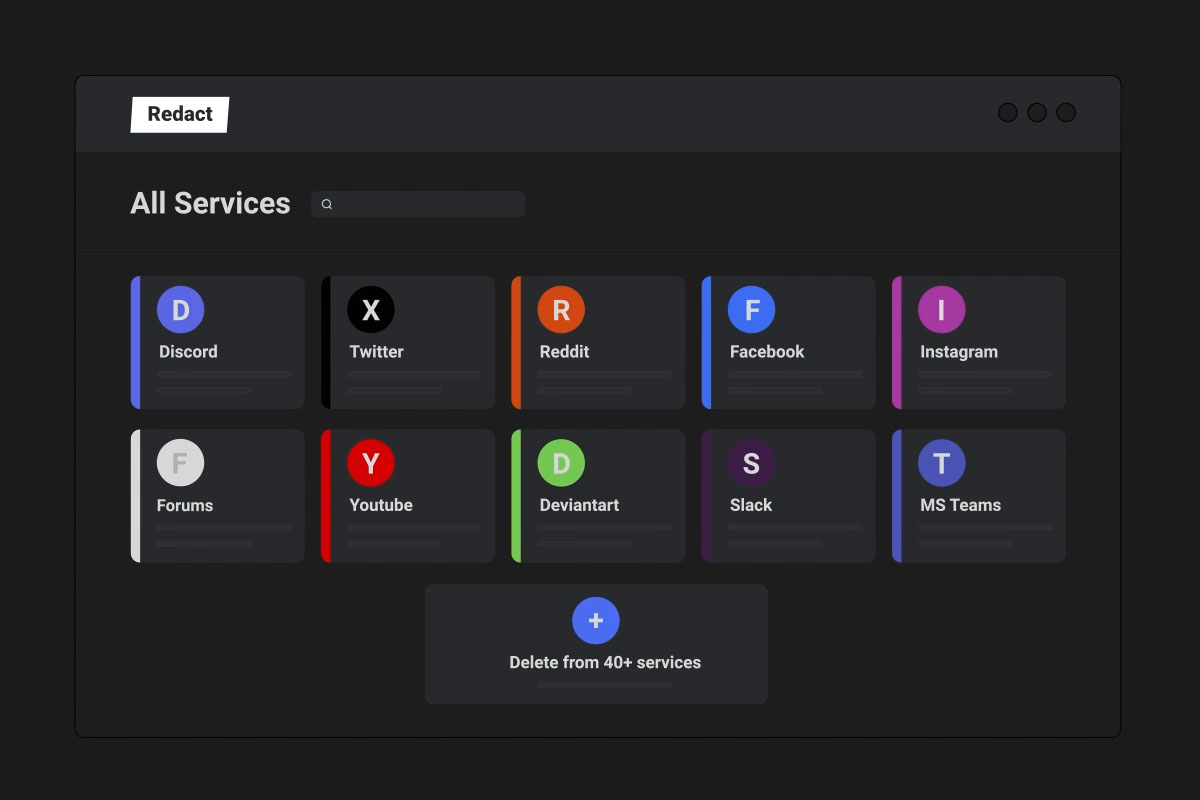Select the Youtube service name label
Image resolution: width=1200 pixels, height=800 pixels.
pos(381,505)
